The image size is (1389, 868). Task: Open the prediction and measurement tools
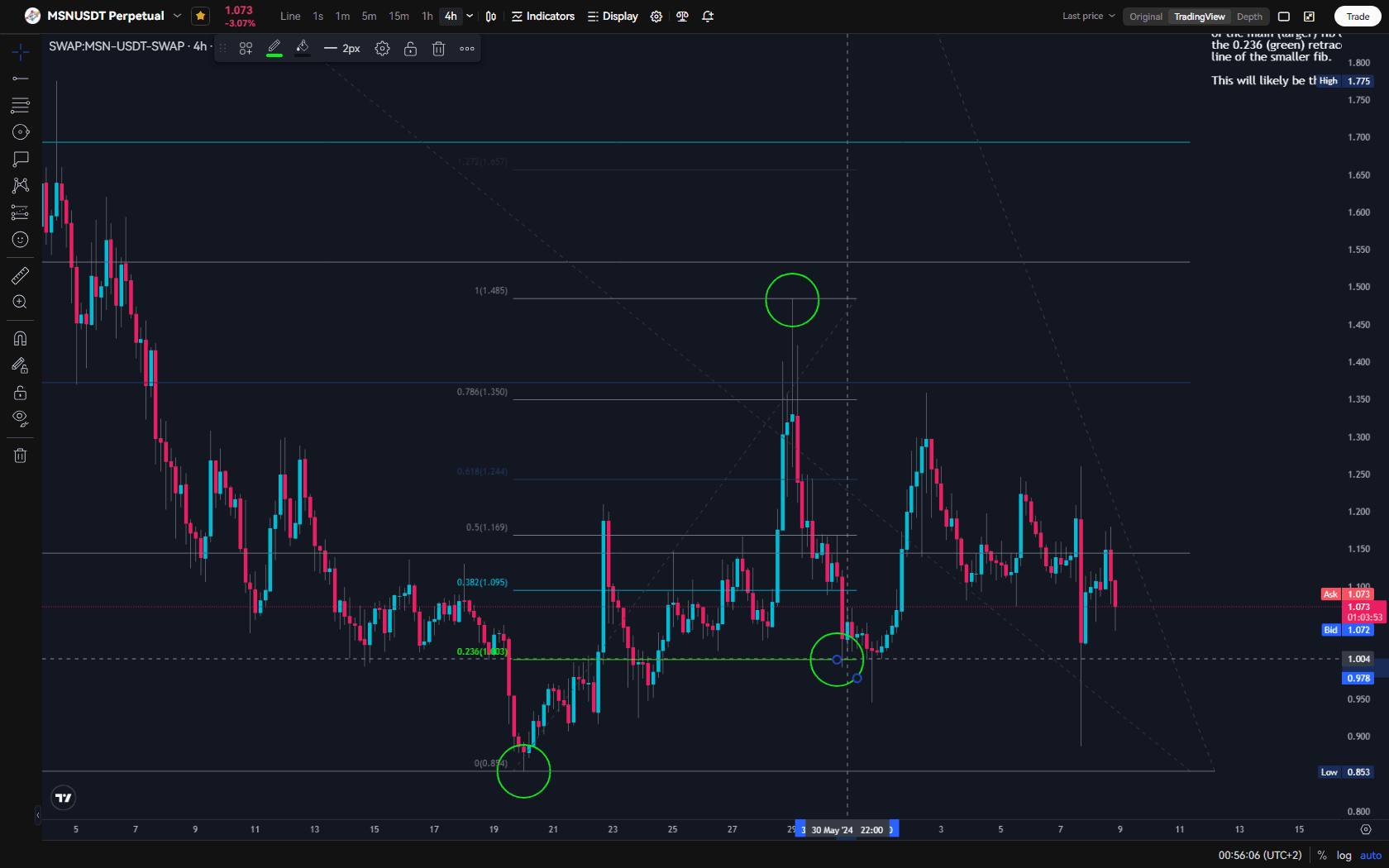point(21,212)
